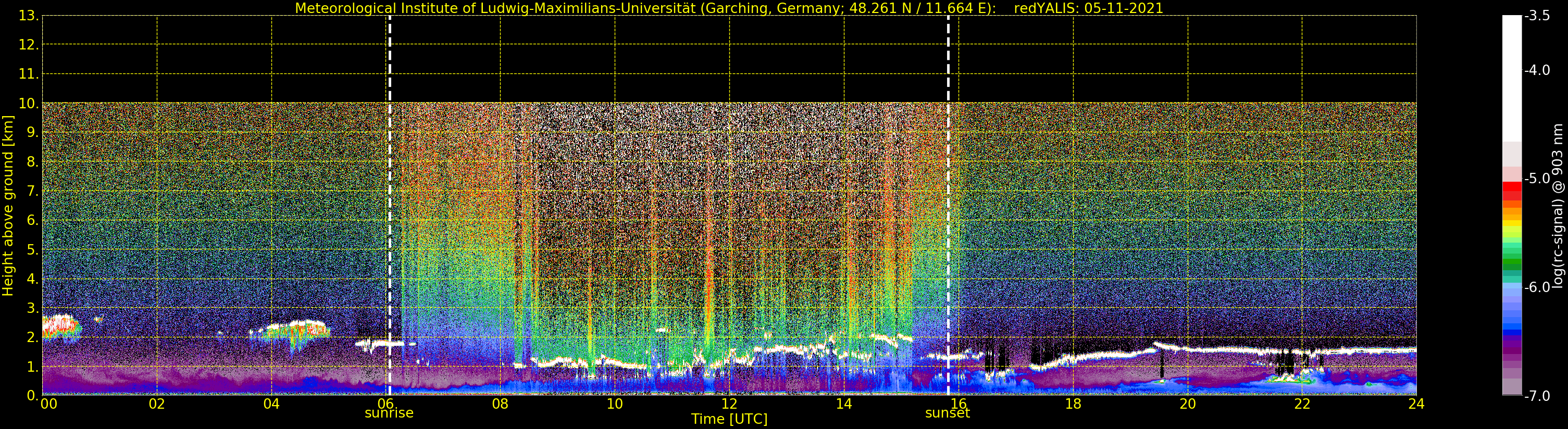The image size is (1568, 429).
Task: Click the '2.' height axis tick label
Action: (x=32, y=337)
